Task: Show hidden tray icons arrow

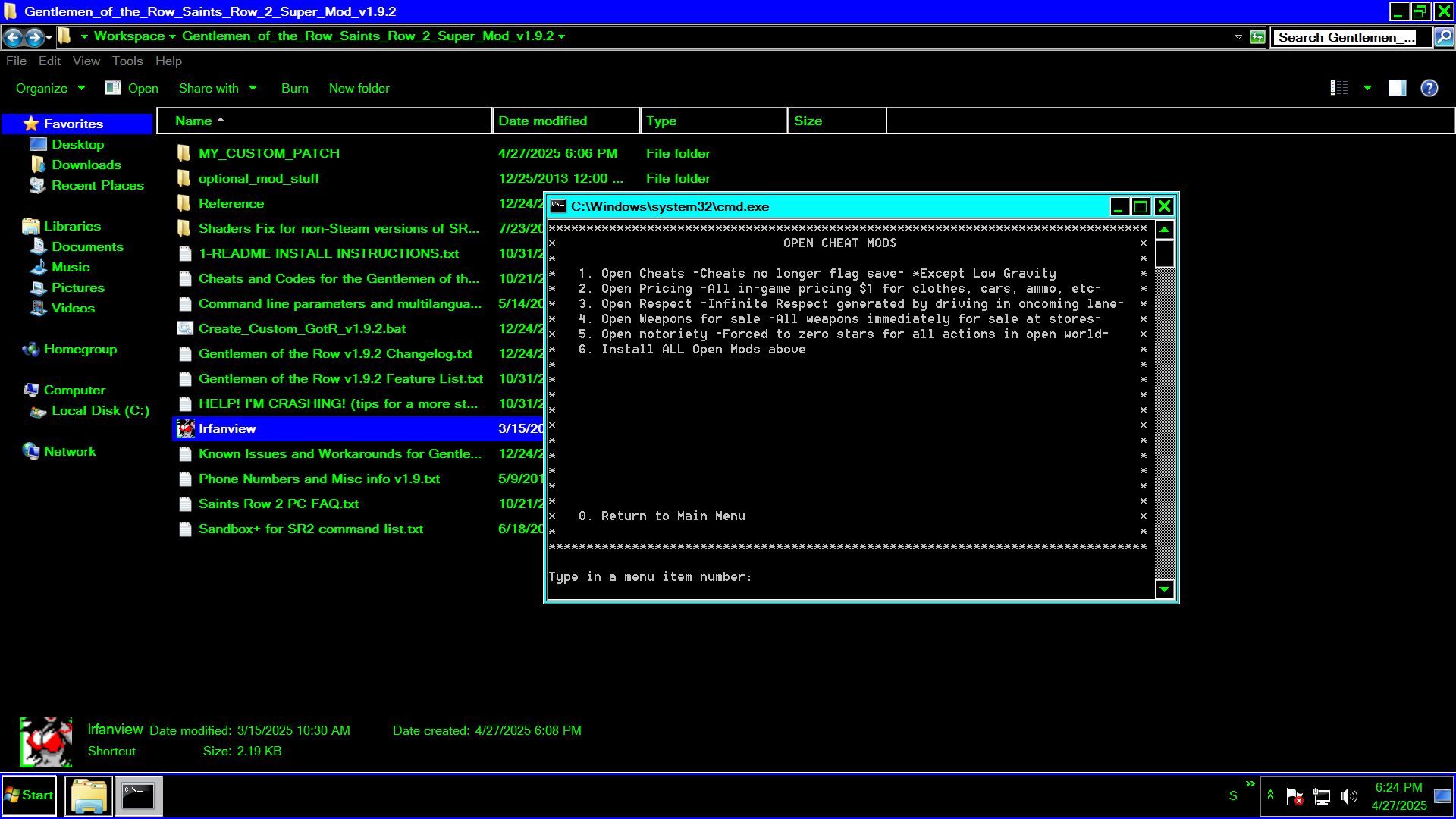Action: (1271, 795)
